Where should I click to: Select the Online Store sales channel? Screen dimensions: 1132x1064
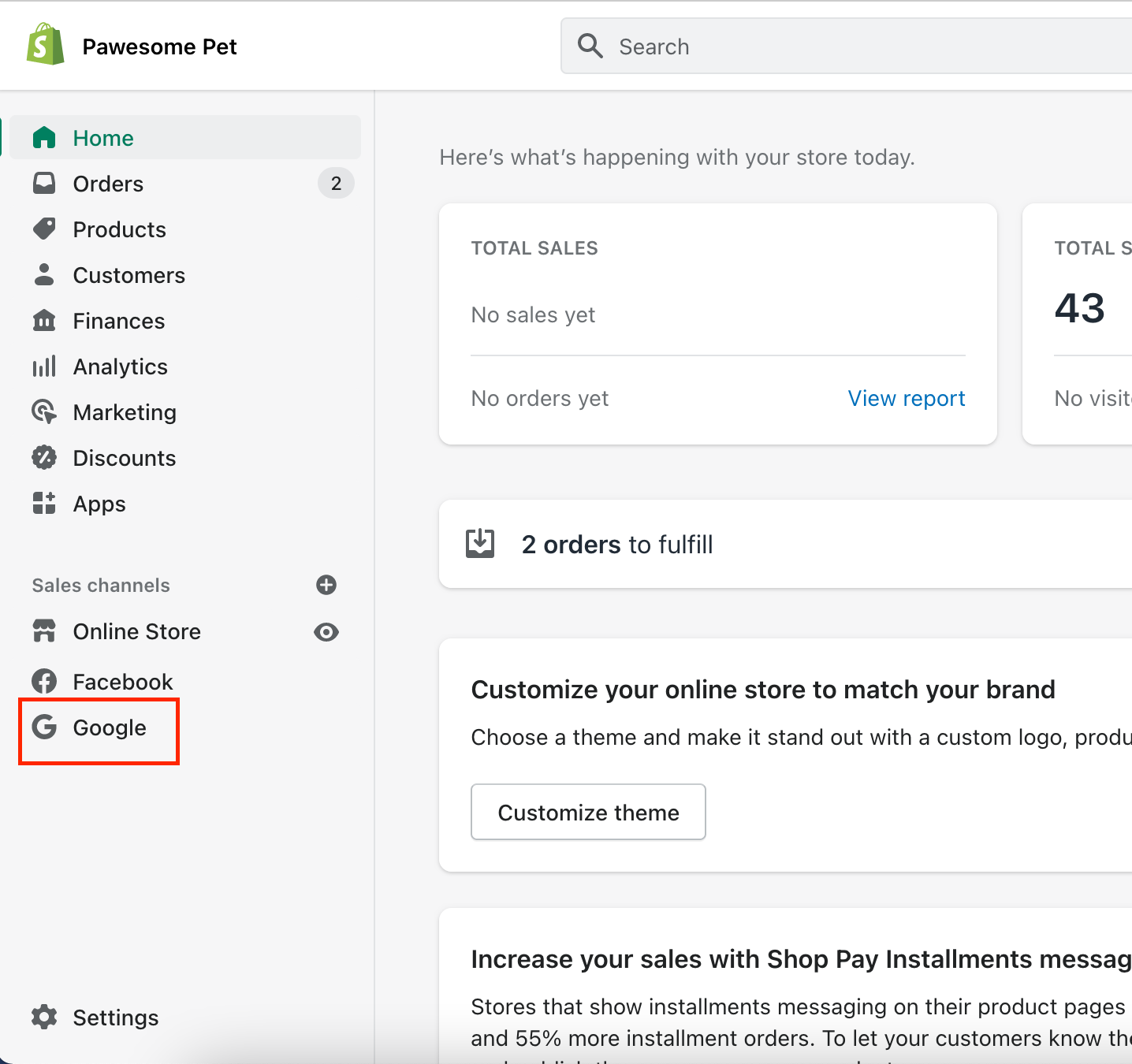[x=137, y=631]
